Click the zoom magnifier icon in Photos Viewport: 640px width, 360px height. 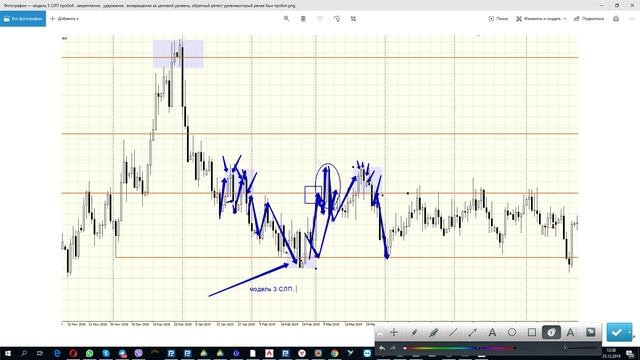[287, 19]
